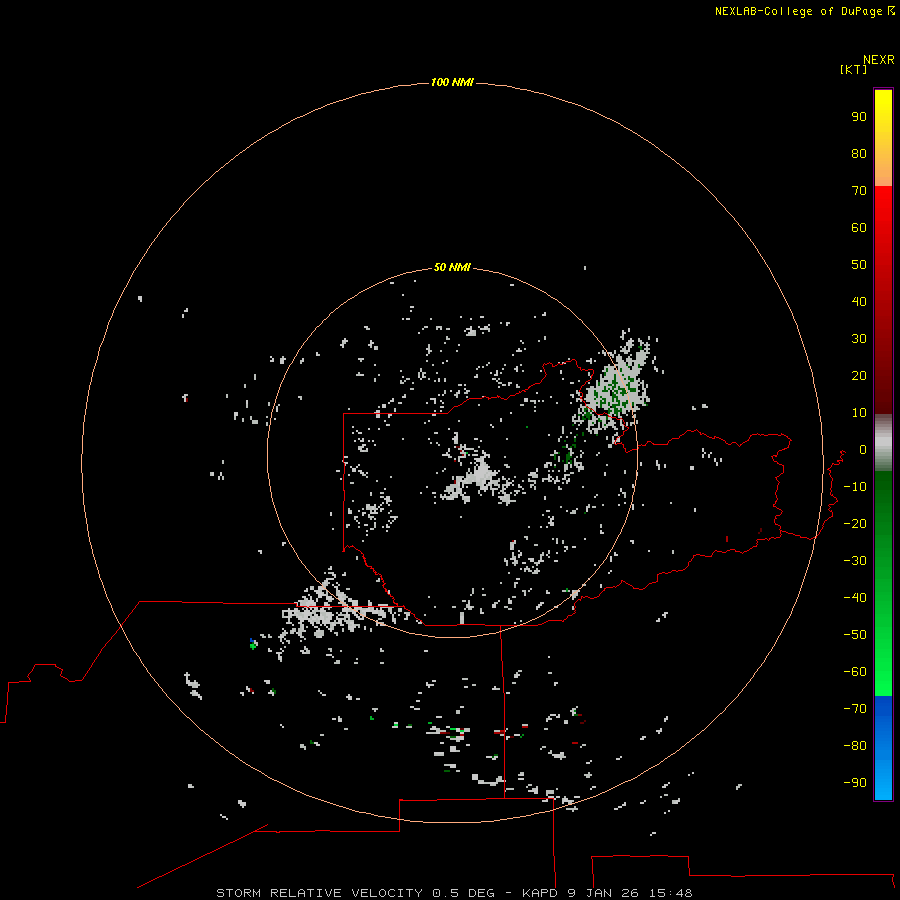Click the -80 value on the velocity scale

click(x=855, y=746)
